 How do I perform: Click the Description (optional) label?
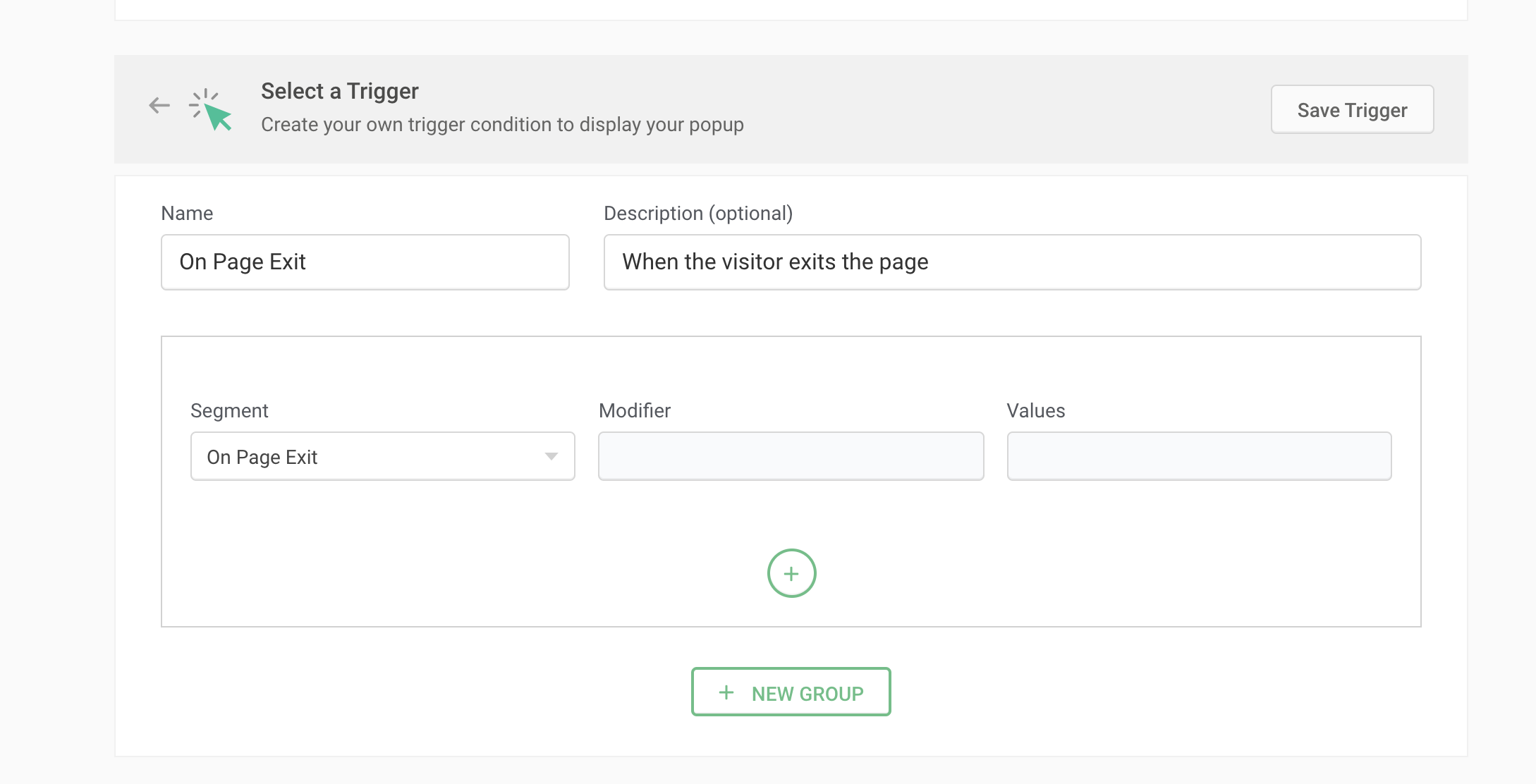click(x=697, y=213)
